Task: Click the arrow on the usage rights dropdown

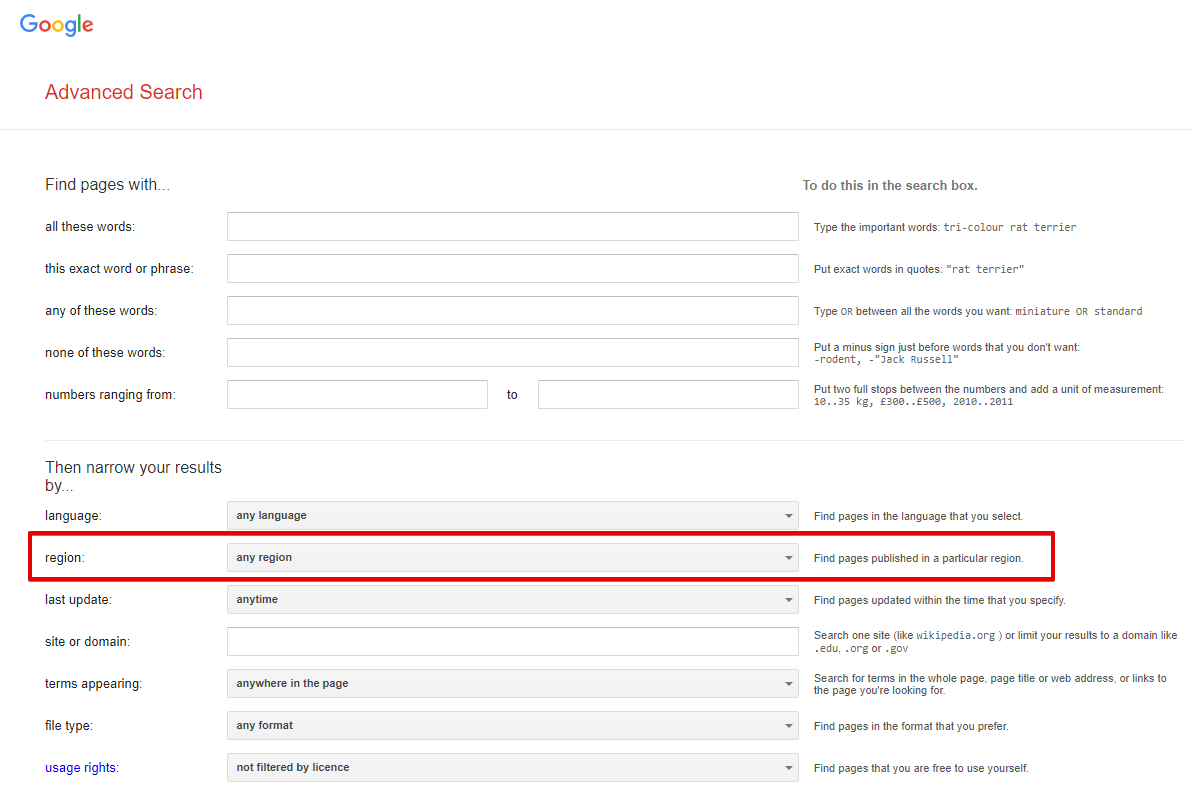Action: [x=788, y=769]
